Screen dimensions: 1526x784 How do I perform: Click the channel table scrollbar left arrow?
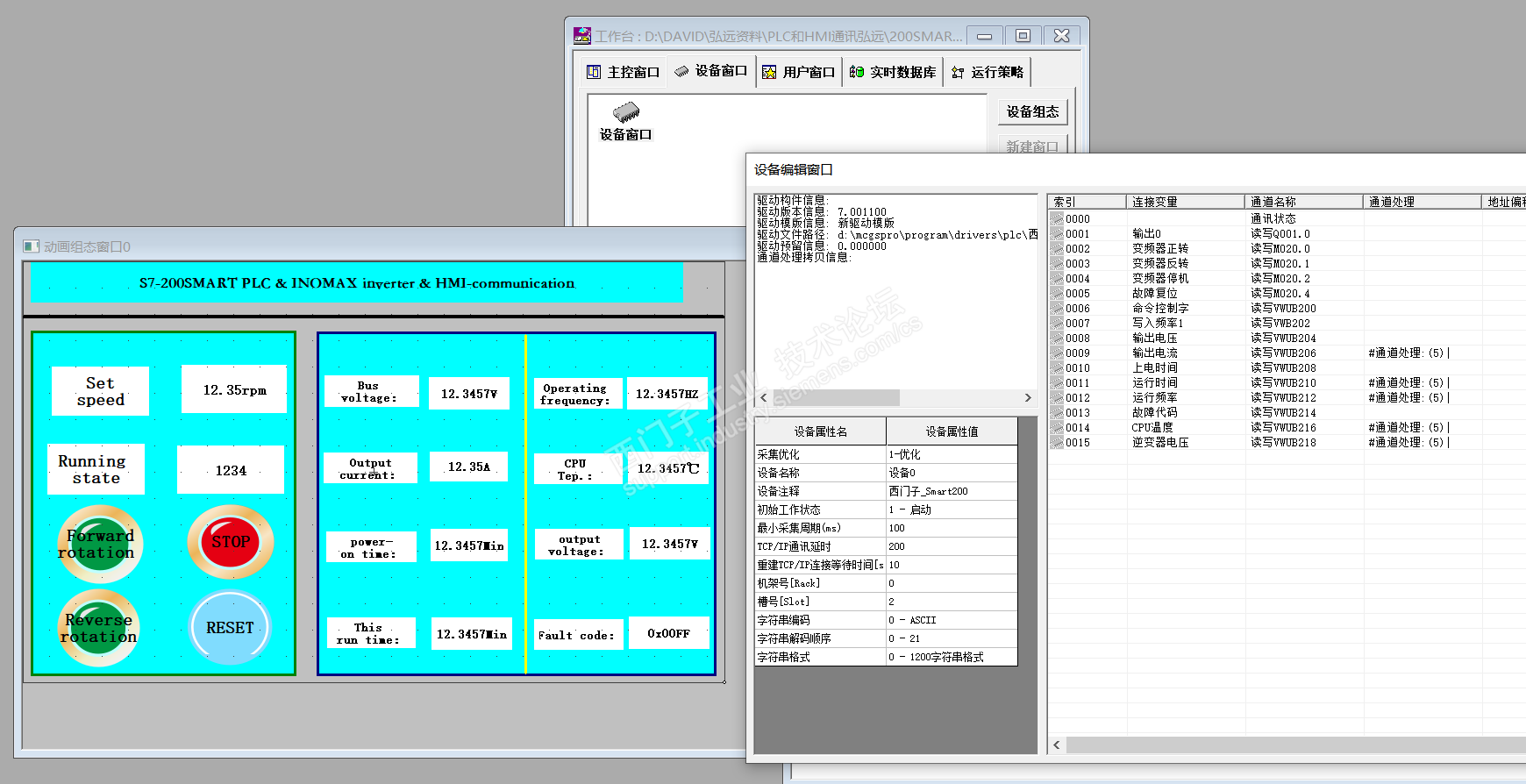tap(1057, 745)
